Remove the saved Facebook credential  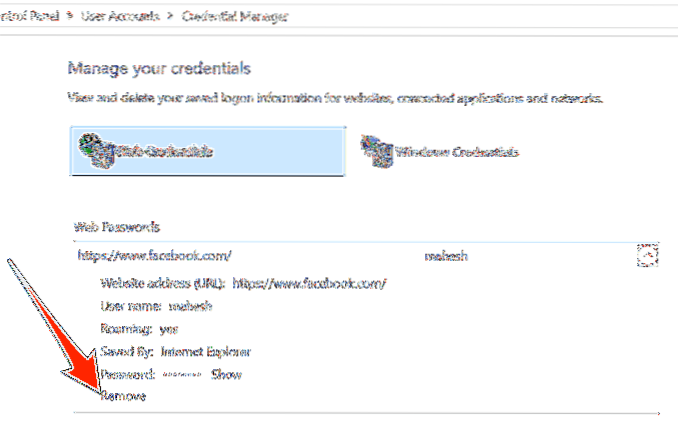(x=123, y=396)
